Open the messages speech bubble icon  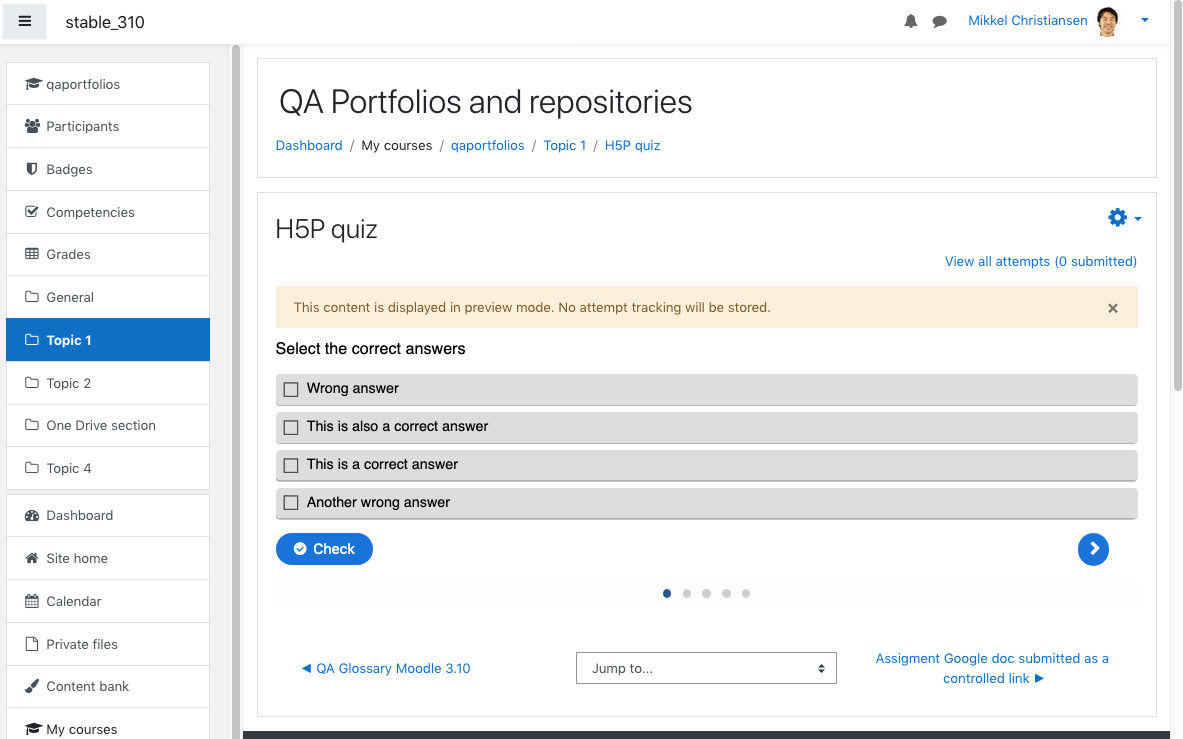tap(939, 21)
